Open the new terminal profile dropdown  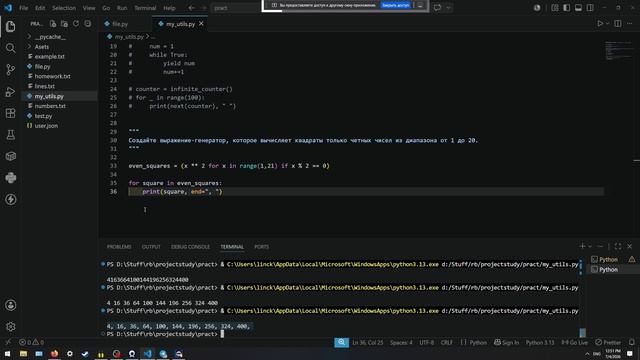590,246
